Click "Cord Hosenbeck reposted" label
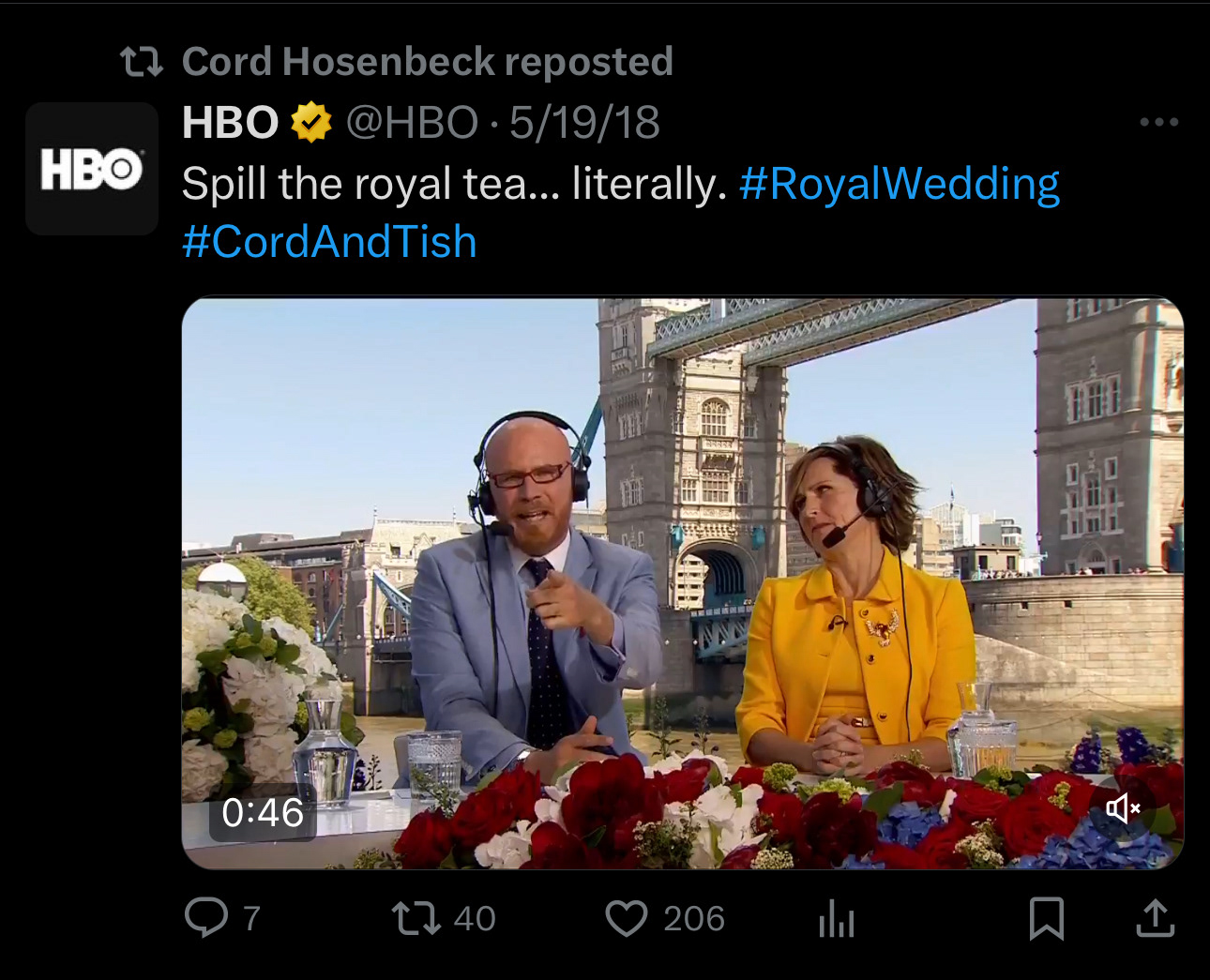 tap(427, 62)
